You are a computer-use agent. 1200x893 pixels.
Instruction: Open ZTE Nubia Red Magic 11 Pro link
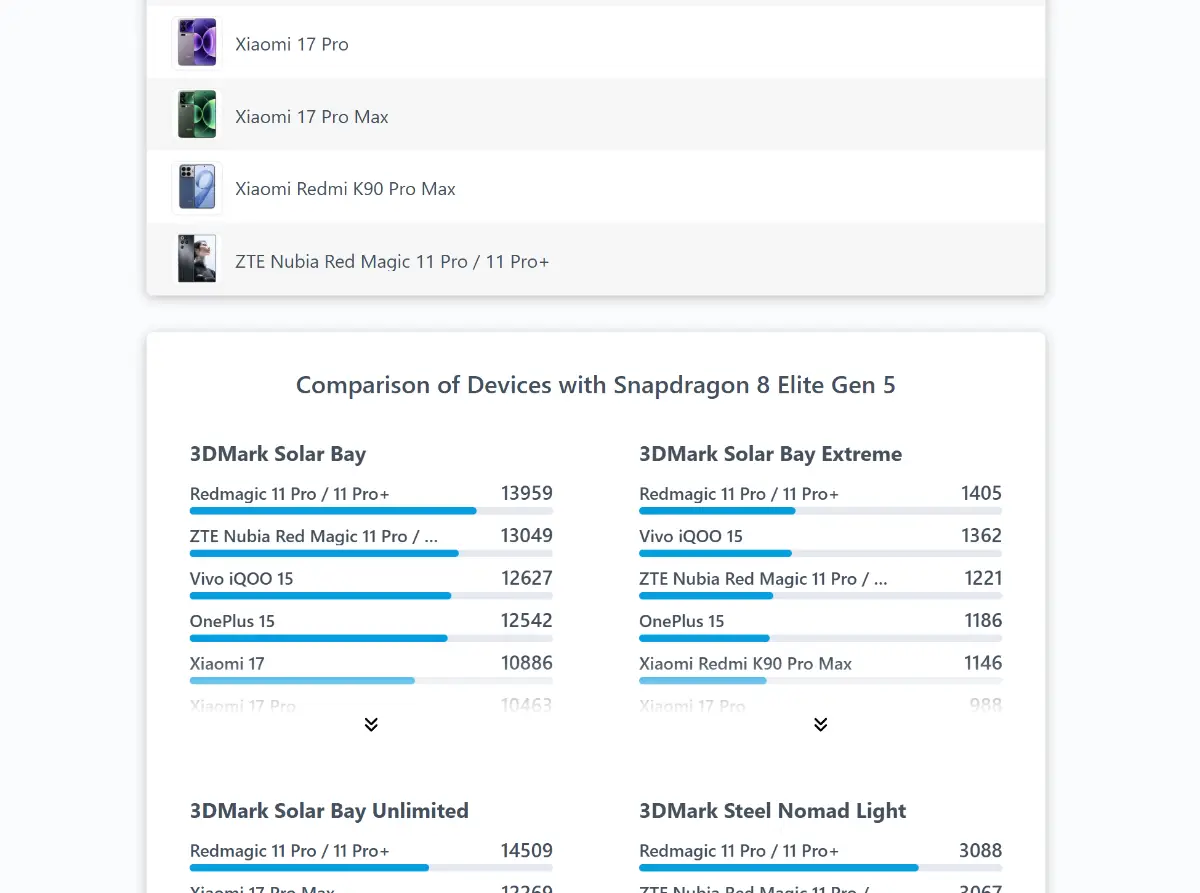pyautogui.click(x=392, y=262)
